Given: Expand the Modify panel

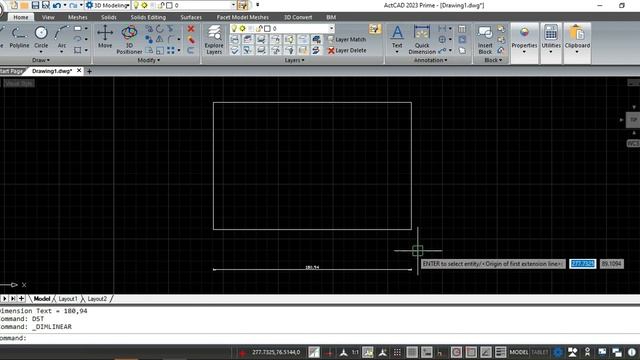Looking at the screenshot, I should (x=149, y=60).
